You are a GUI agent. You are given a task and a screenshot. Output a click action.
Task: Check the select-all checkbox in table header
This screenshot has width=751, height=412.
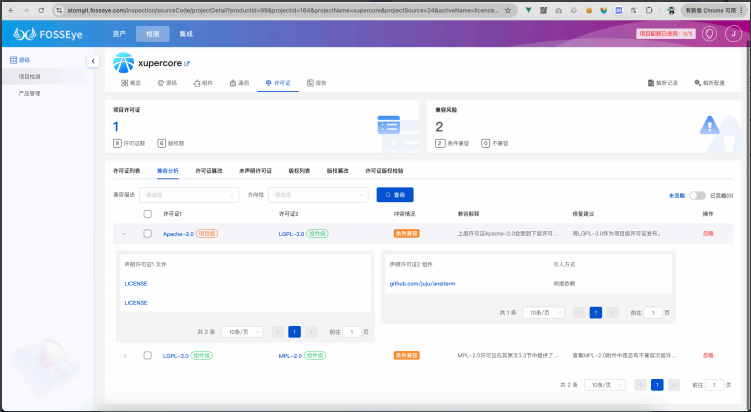[148, 214]
